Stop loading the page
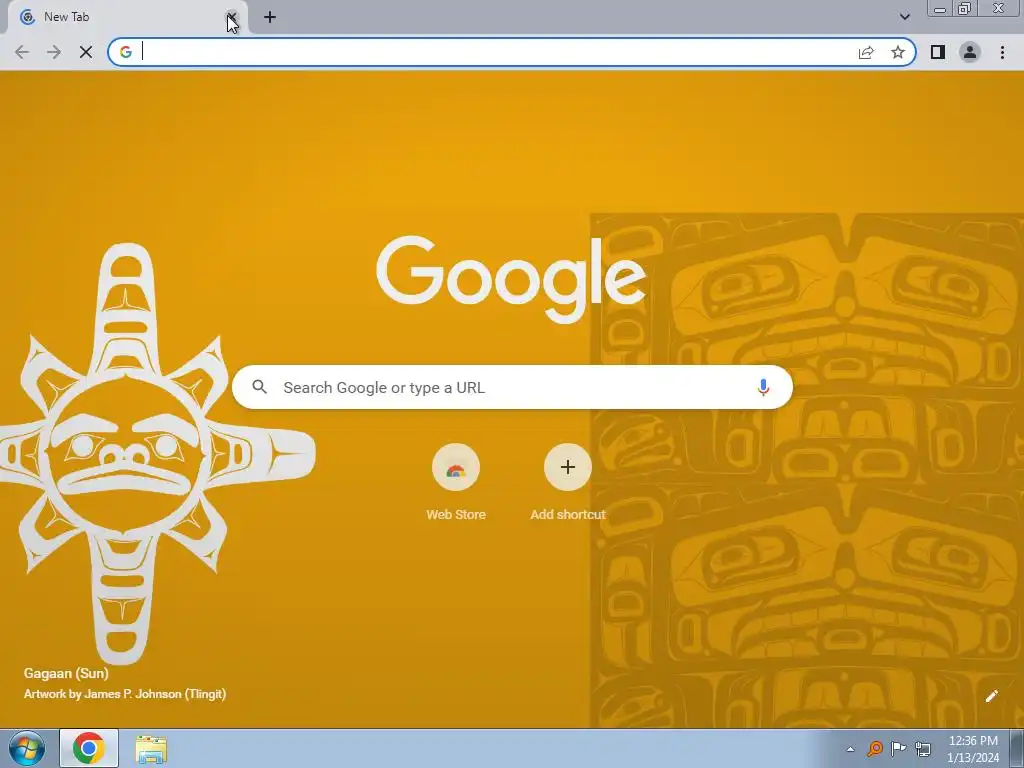Viewport: 1024px width, 768px height. pyautogui.click(x=86, y=52)
